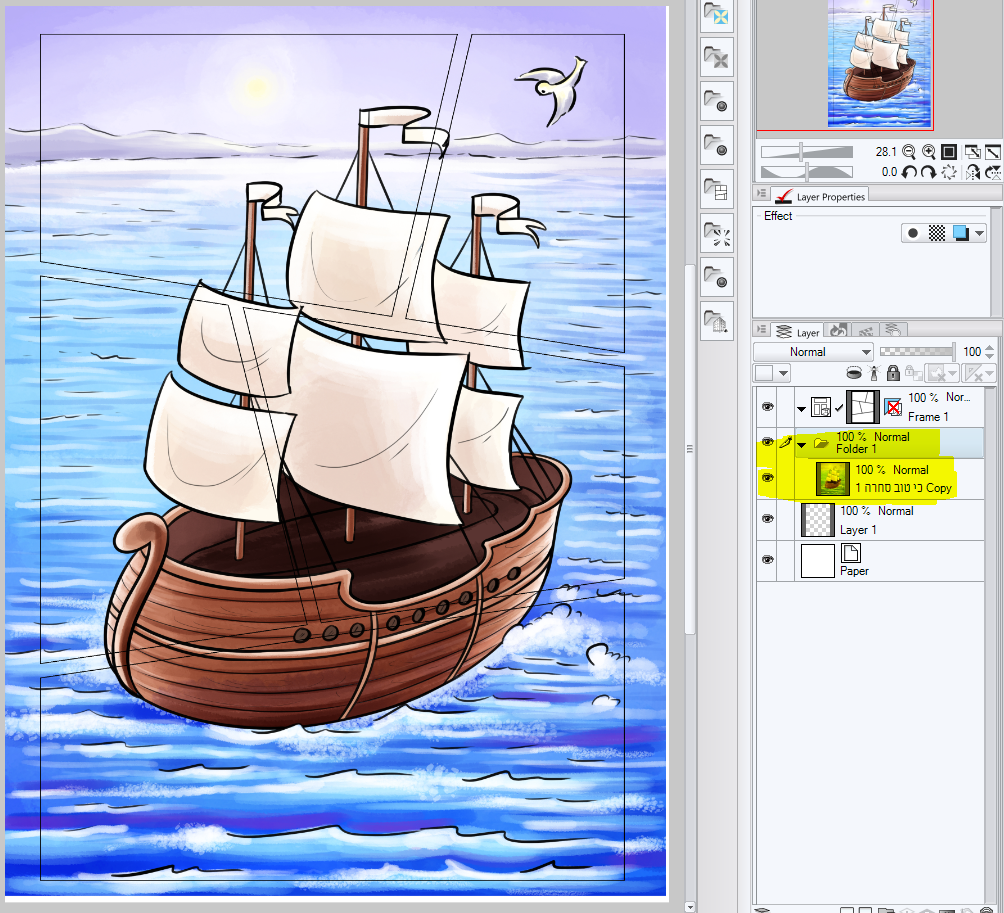Hide the Layer 1 layer
Viewport: 1004px width, 913px height.
tap(766, 518)
